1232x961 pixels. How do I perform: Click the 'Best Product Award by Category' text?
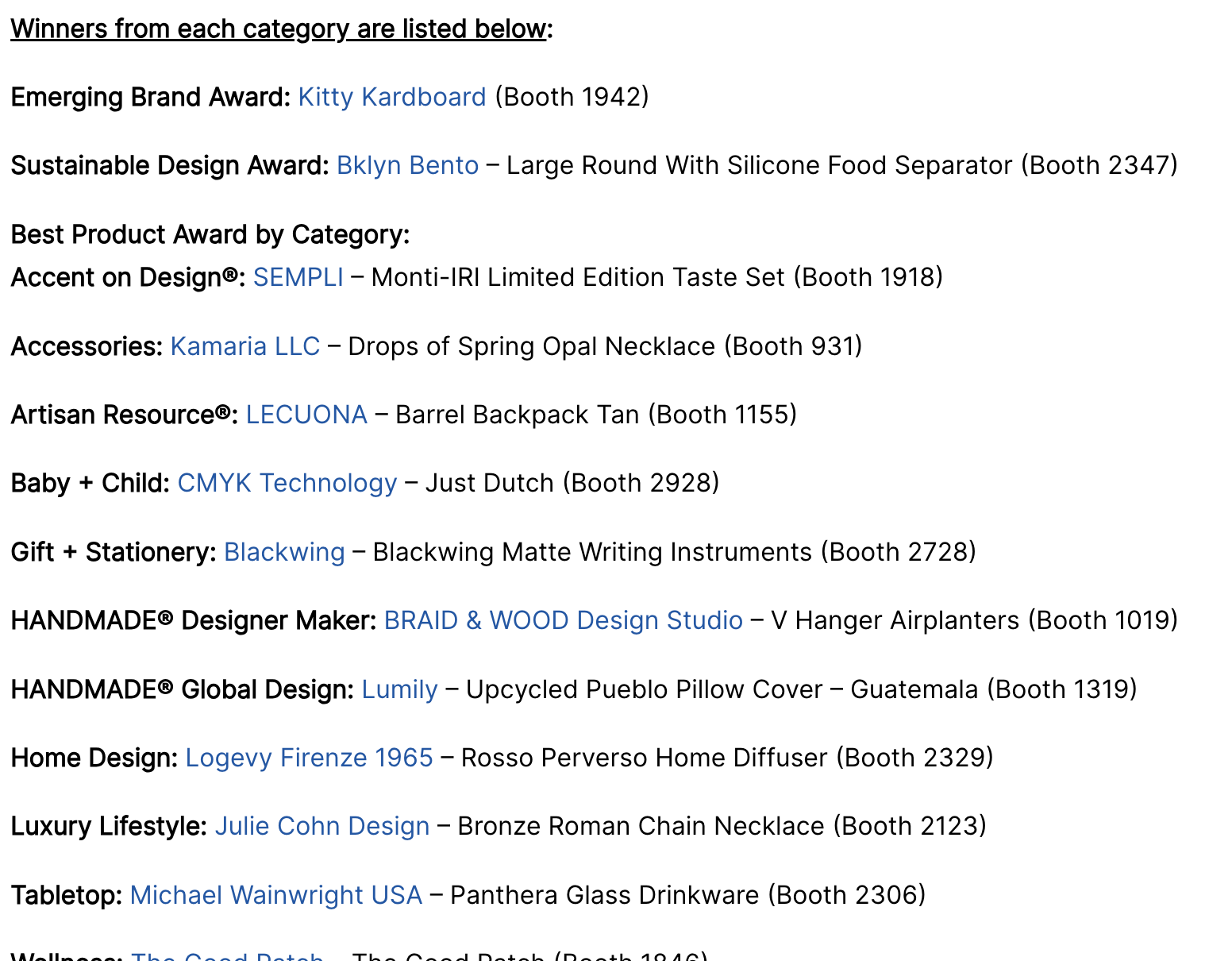click(210, 234)
